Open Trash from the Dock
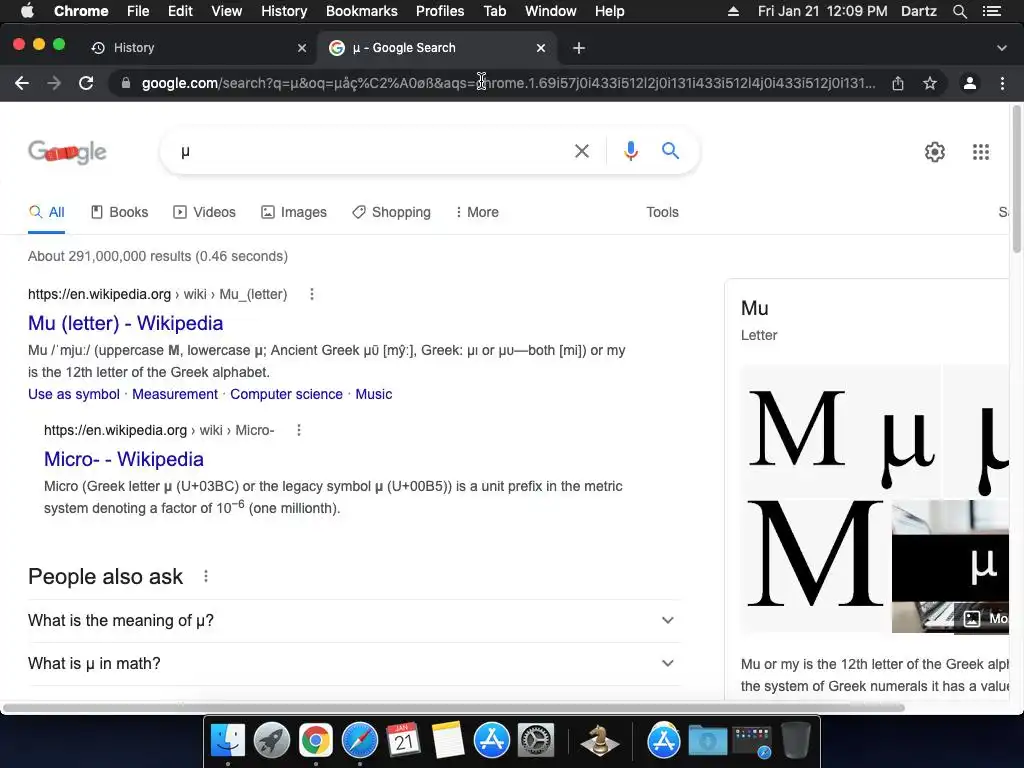 795,741
